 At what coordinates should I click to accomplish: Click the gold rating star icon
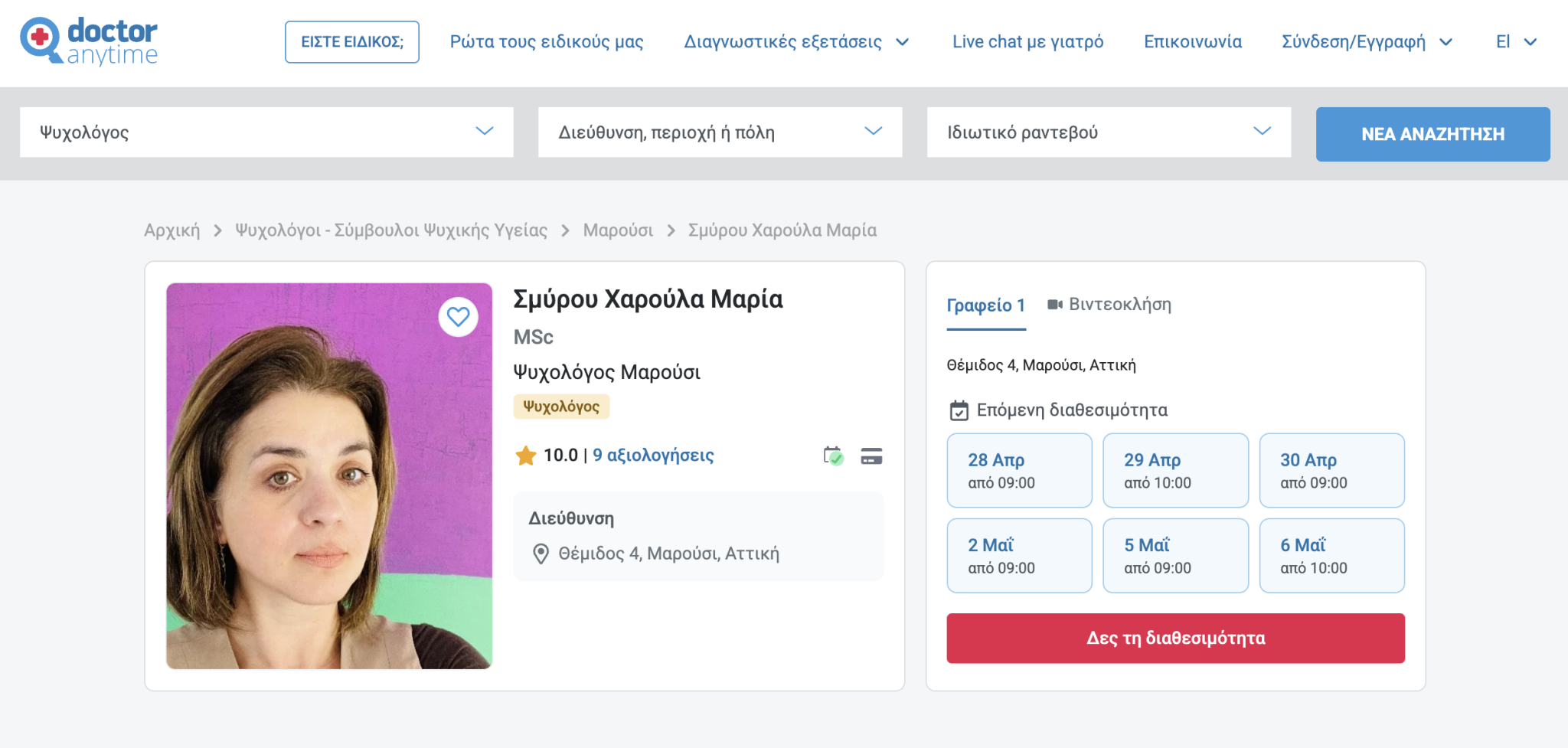coord(526,456)
